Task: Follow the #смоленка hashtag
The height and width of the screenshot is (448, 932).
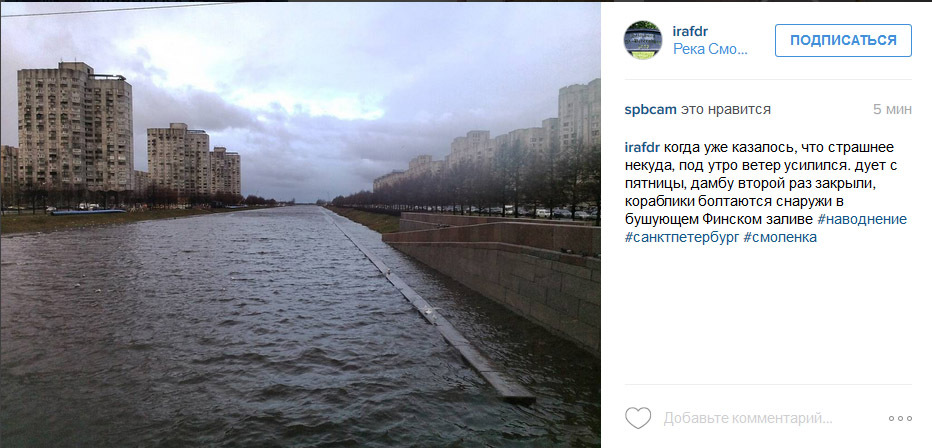Action: coord(780,237)
